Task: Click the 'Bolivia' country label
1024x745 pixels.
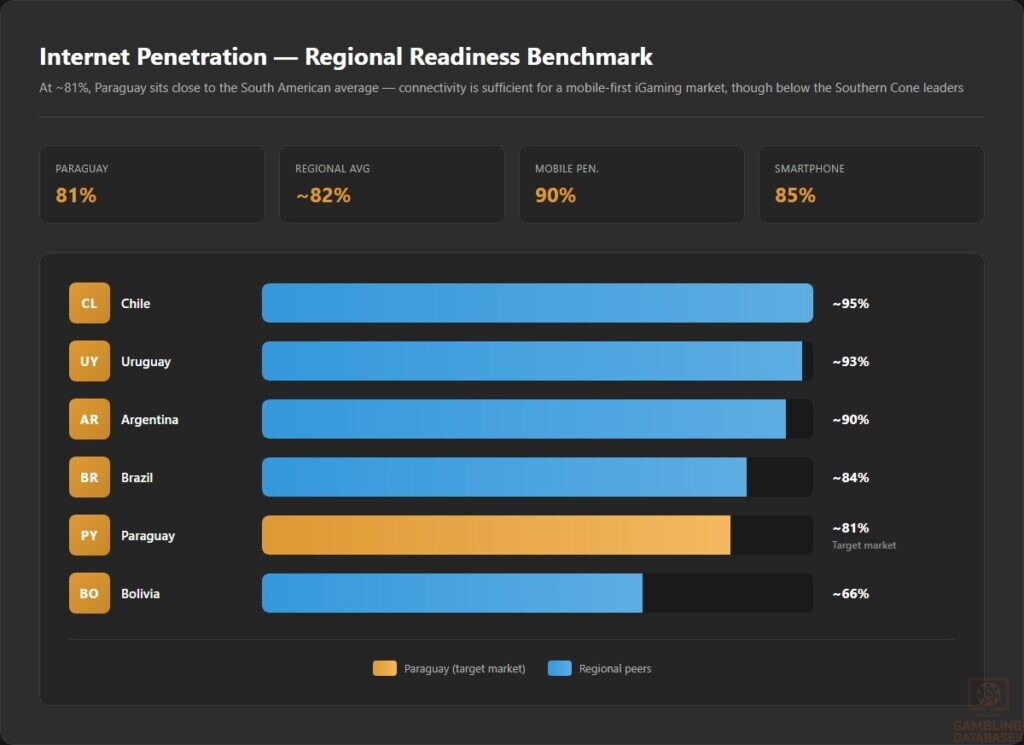Action: coord(140,594)
